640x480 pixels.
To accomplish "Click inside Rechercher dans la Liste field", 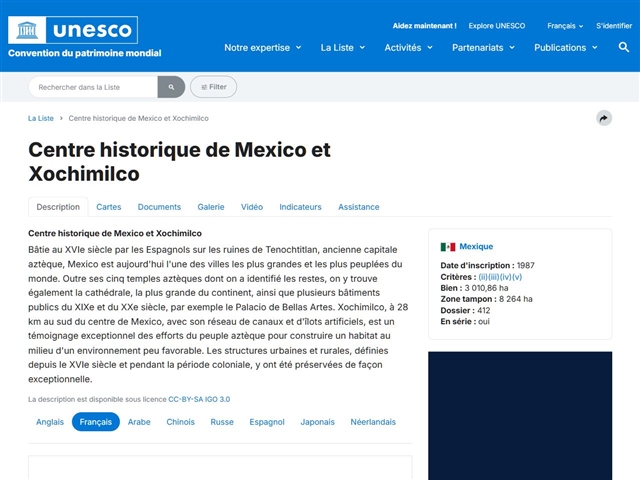I will [93, 87].
